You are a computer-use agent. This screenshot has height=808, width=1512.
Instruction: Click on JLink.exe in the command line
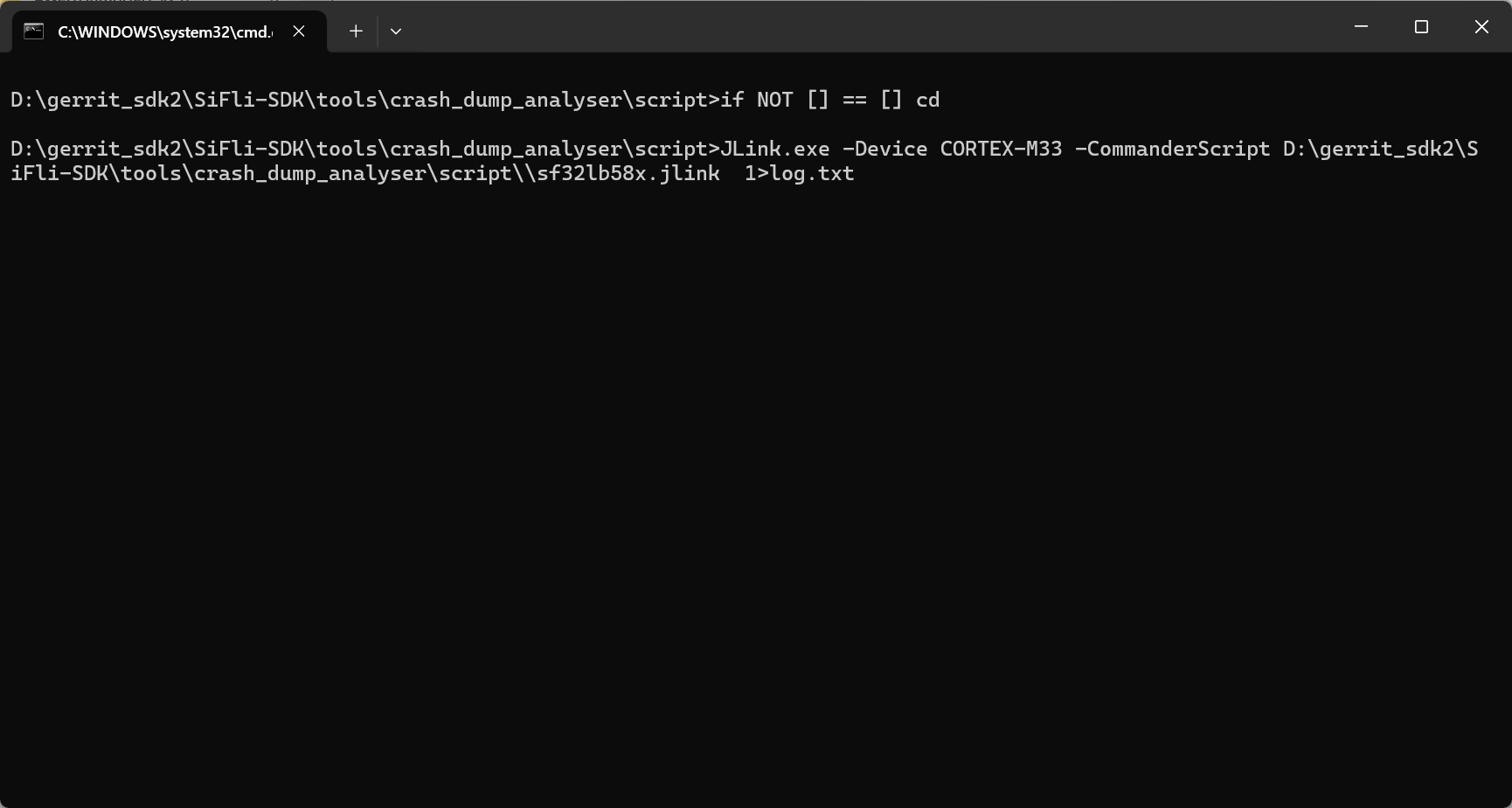pyautogui.click(x=774, y=149)
